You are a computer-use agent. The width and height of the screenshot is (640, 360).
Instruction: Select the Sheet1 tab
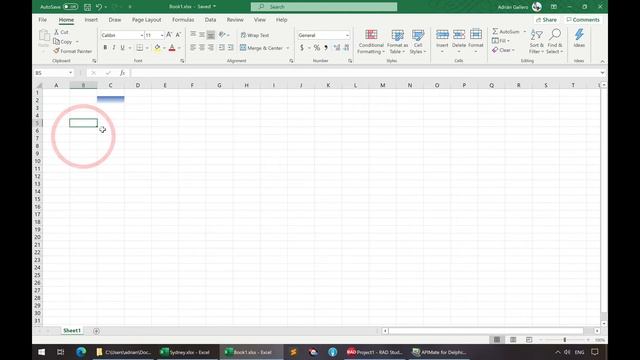72,331
